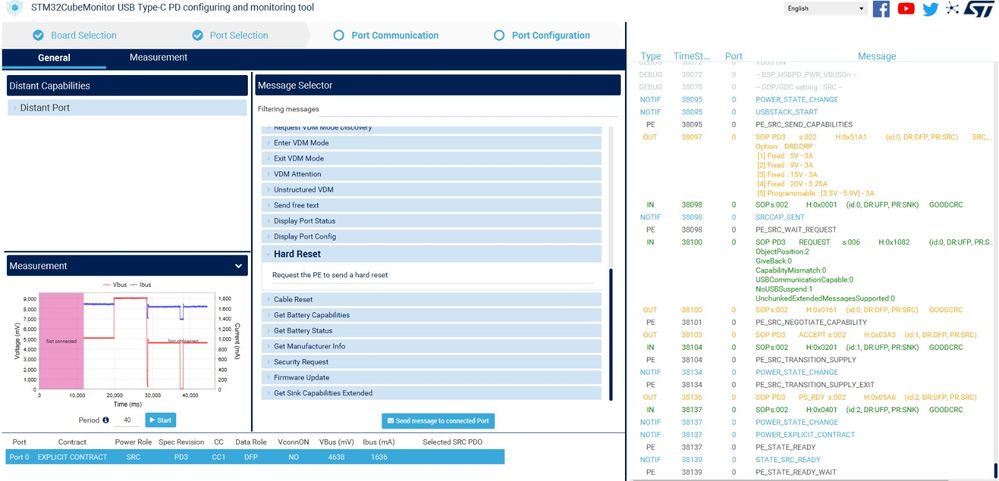This screenshot has height=481, width=999.
Task: Click the Filtering messages input field
Action: 468,110
